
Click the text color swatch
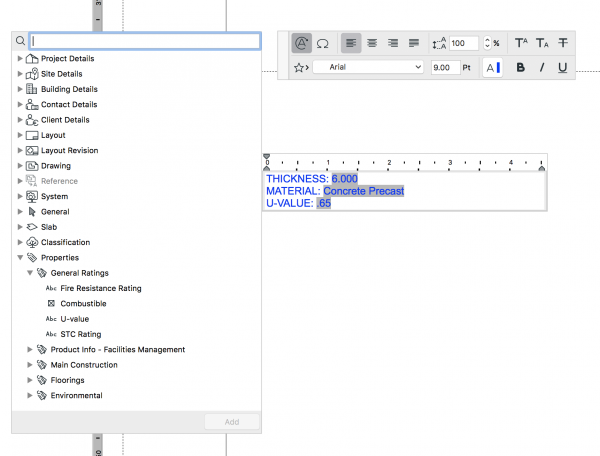point(492,68)
